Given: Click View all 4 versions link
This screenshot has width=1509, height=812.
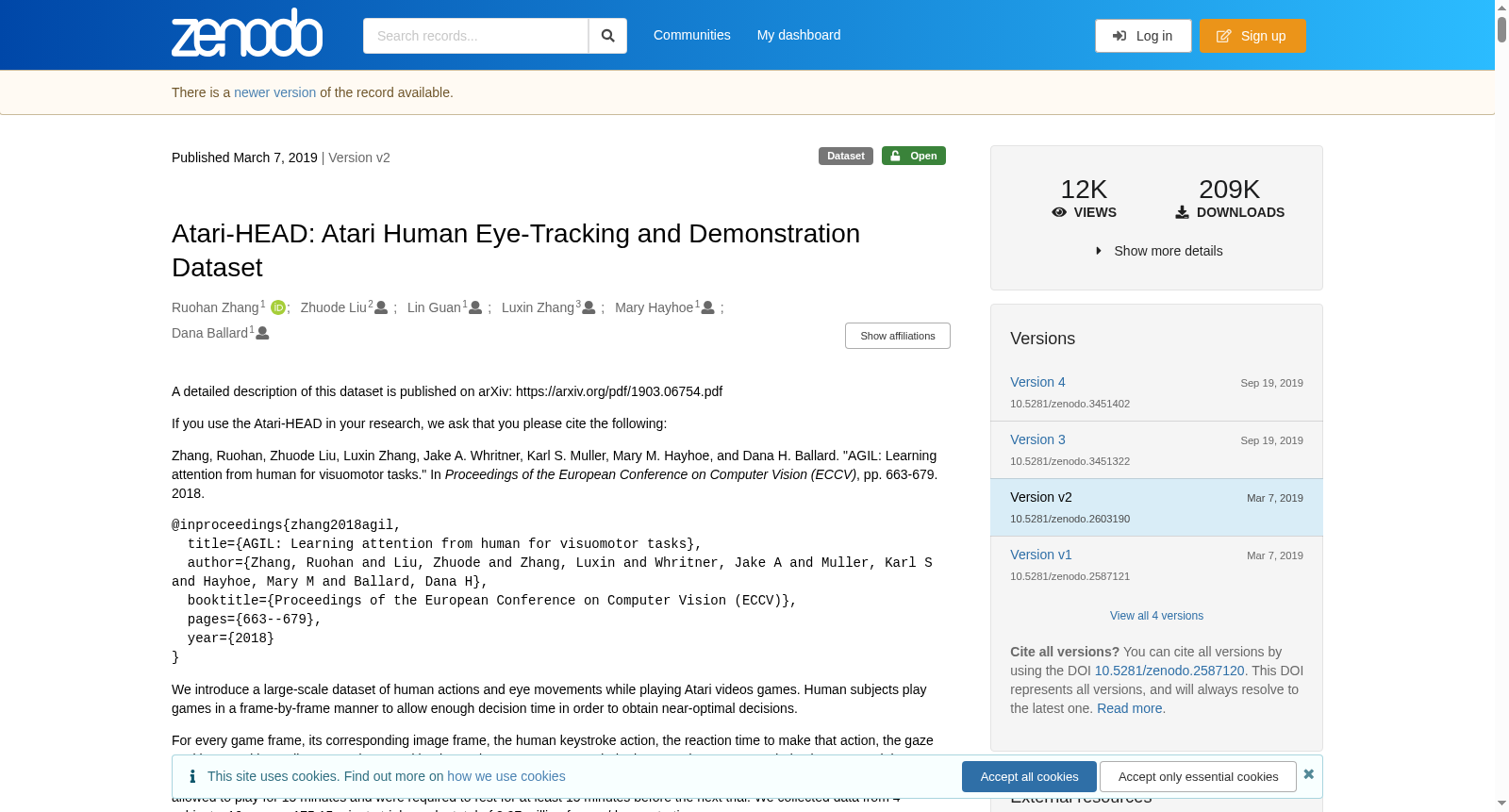Looking at the screenshot, I should click(x=1156, y=616).
